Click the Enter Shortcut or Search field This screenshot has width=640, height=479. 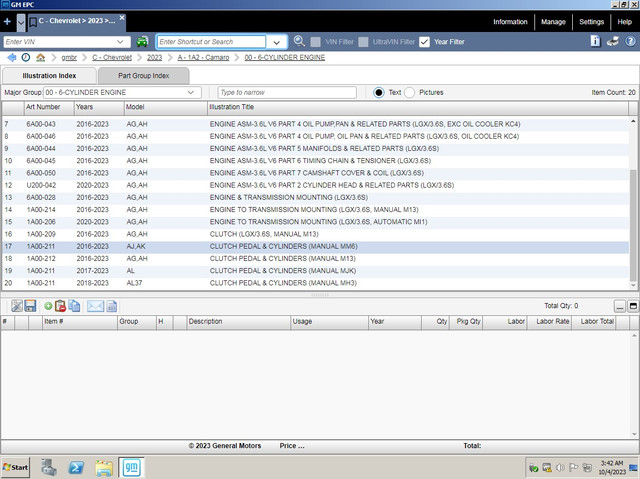(x=211, y=42)
